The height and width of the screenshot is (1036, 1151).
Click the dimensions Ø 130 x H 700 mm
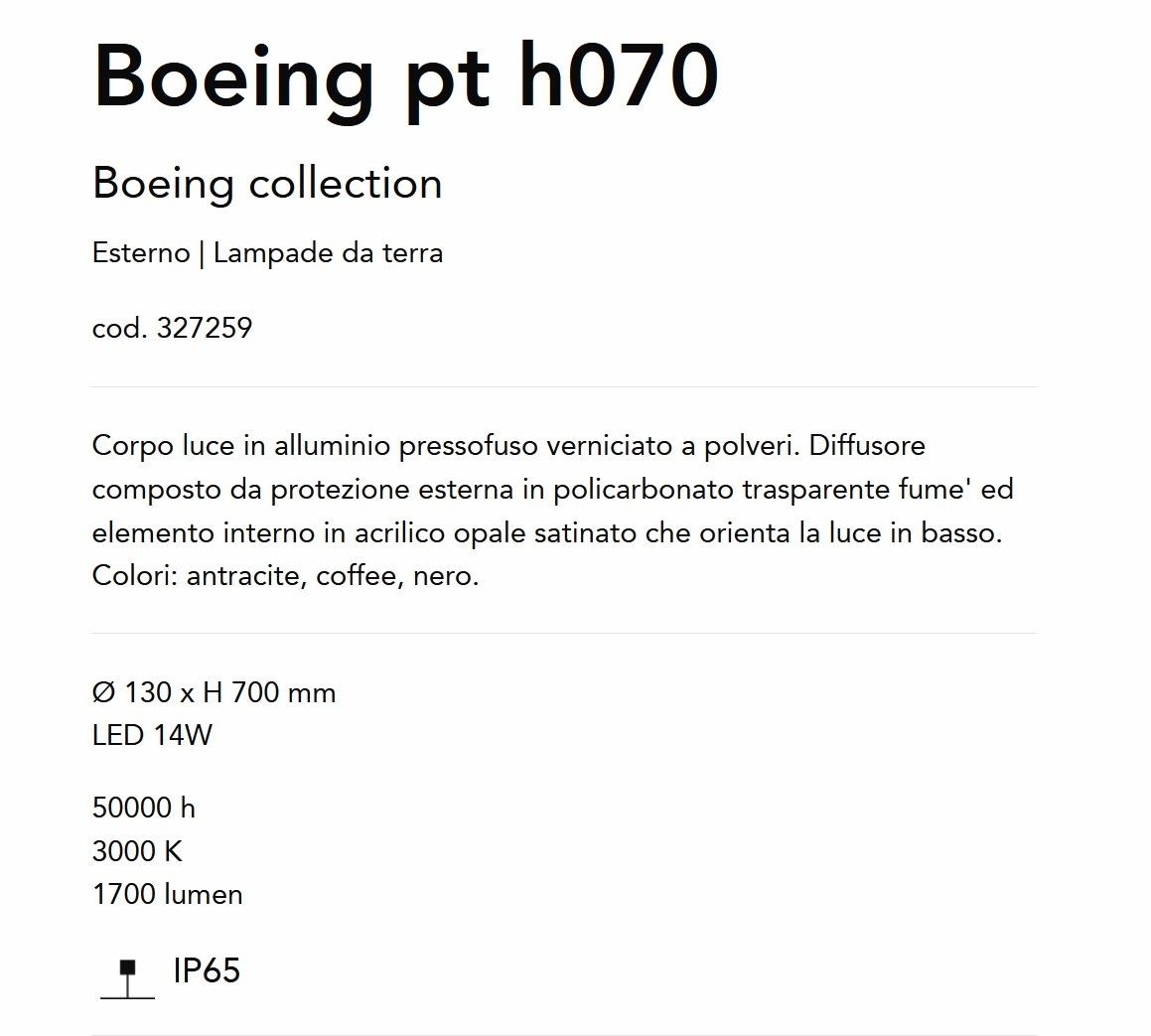(215, 692)
